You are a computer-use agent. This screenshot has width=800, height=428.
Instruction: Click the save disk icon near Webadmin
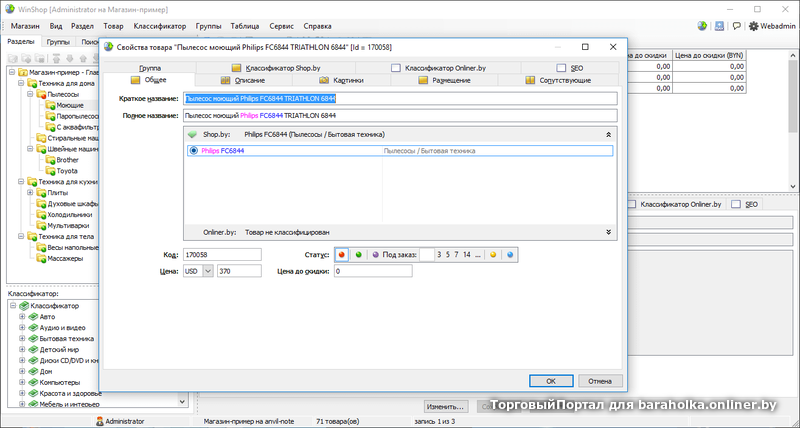719,26
